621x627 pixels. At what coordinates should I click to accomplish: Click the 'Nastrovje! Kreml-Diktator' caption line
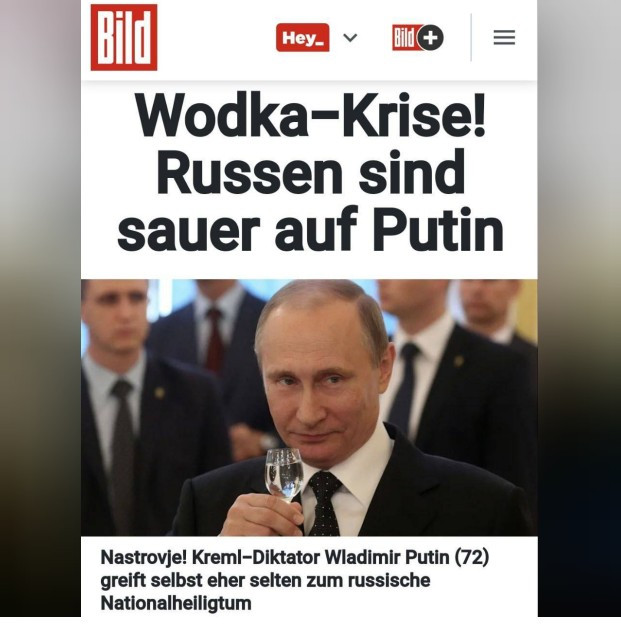tap(295, 557)
